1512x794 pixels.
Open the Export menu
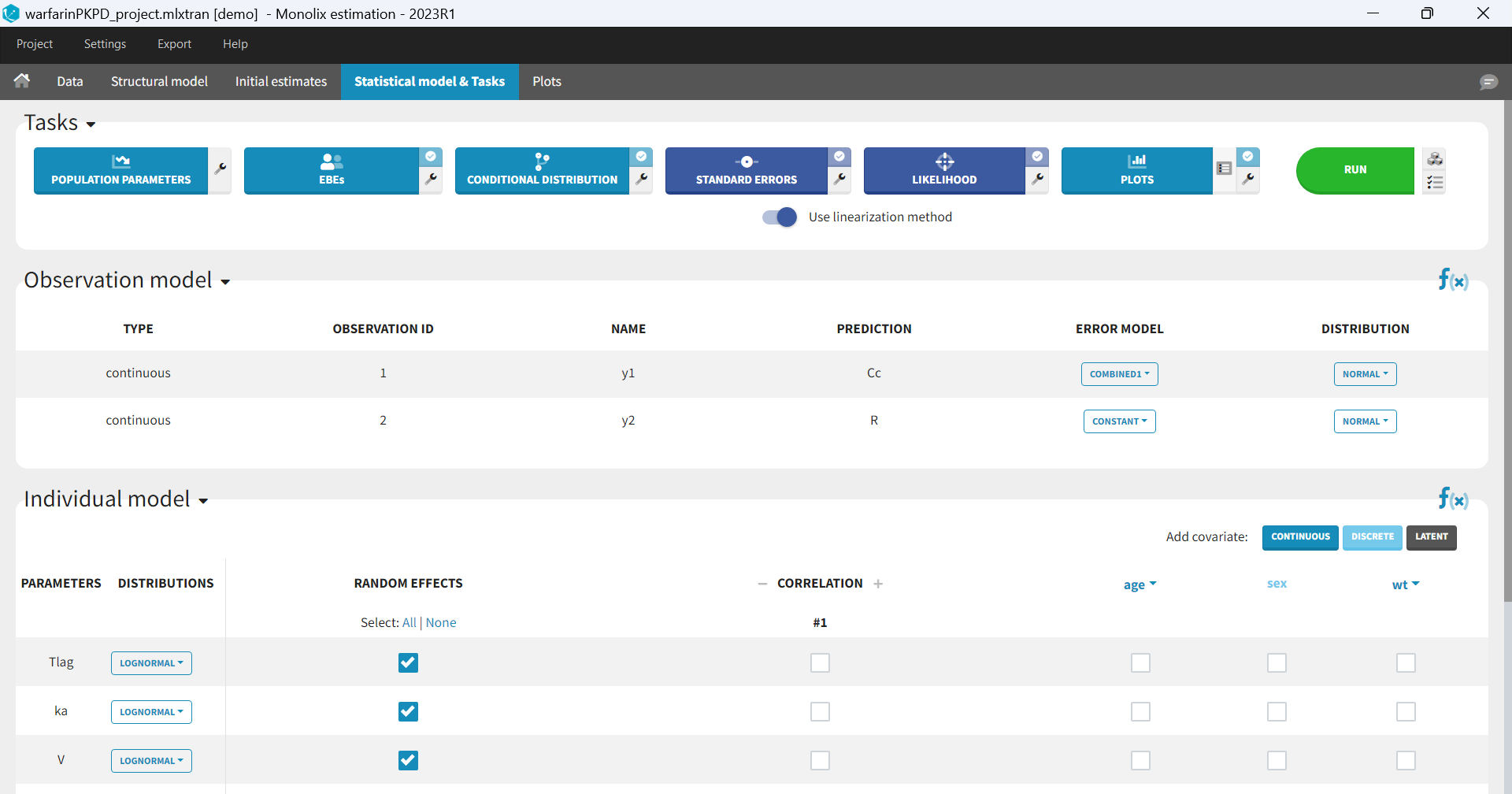(174, 44)
